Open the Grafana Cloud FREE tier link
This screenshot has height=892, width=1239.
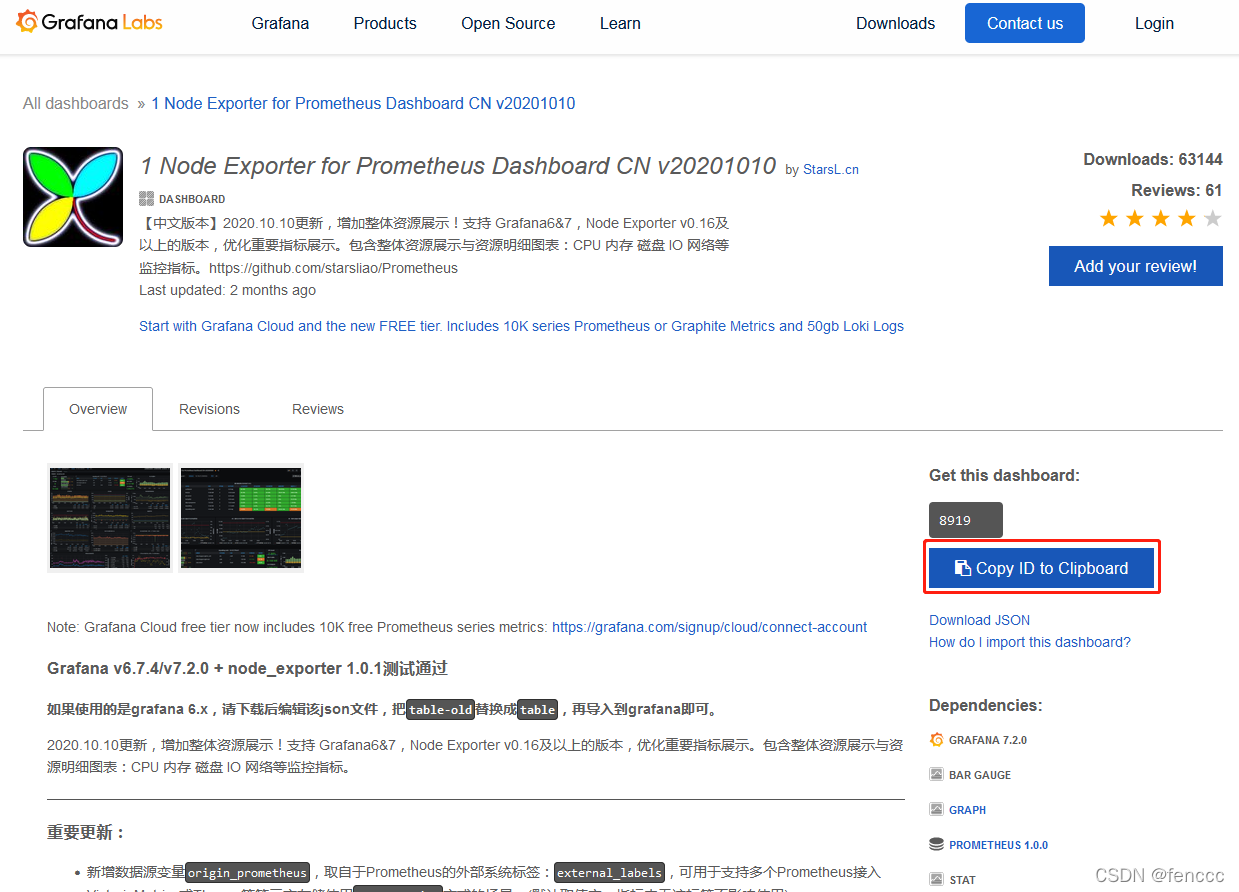point(521,326)
